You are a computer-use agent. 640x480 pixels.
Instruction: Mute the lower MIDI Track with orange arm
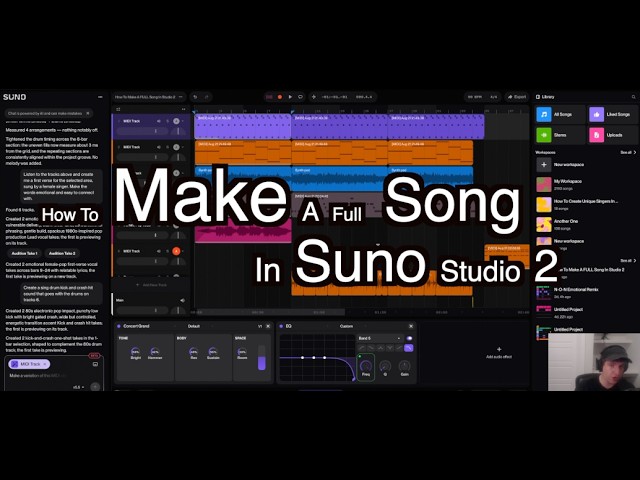coord(159,251)
